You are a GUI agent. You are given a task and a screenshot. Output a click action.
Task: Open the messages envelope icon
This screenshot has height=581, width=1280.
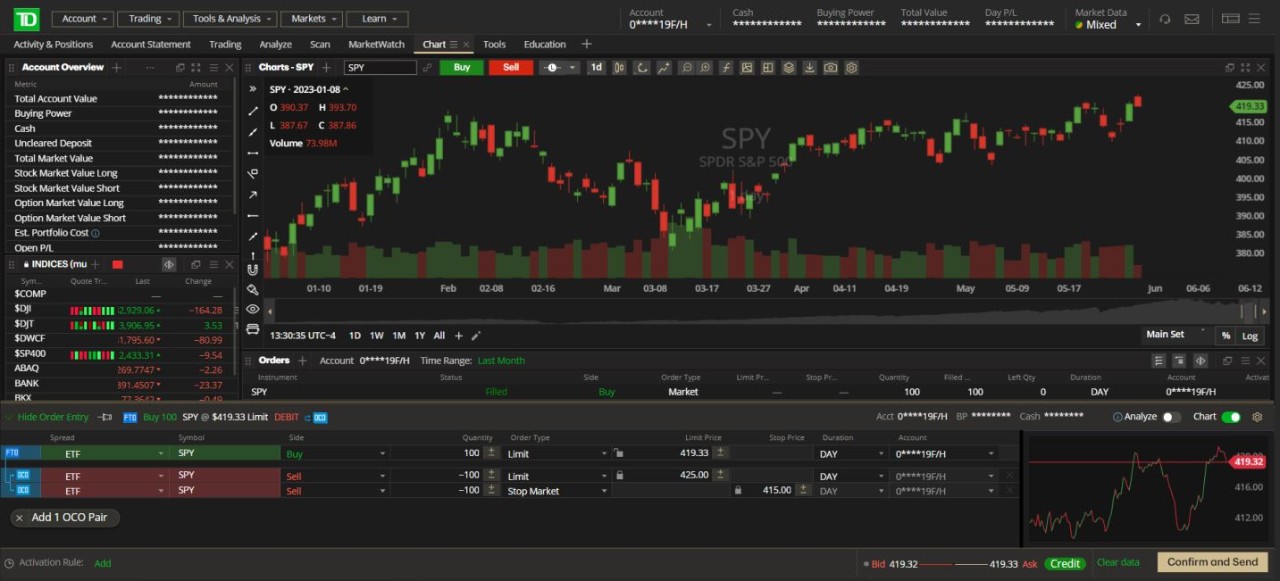(x=1191, y=19)
